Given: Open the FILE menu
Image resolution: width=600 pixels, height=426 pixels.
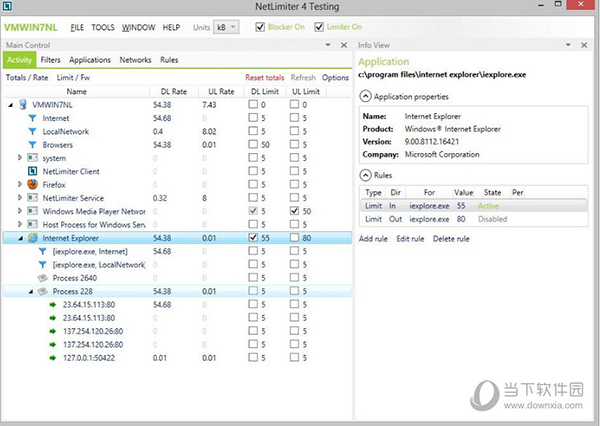Looking at the screenshot, I should (77, 28).
